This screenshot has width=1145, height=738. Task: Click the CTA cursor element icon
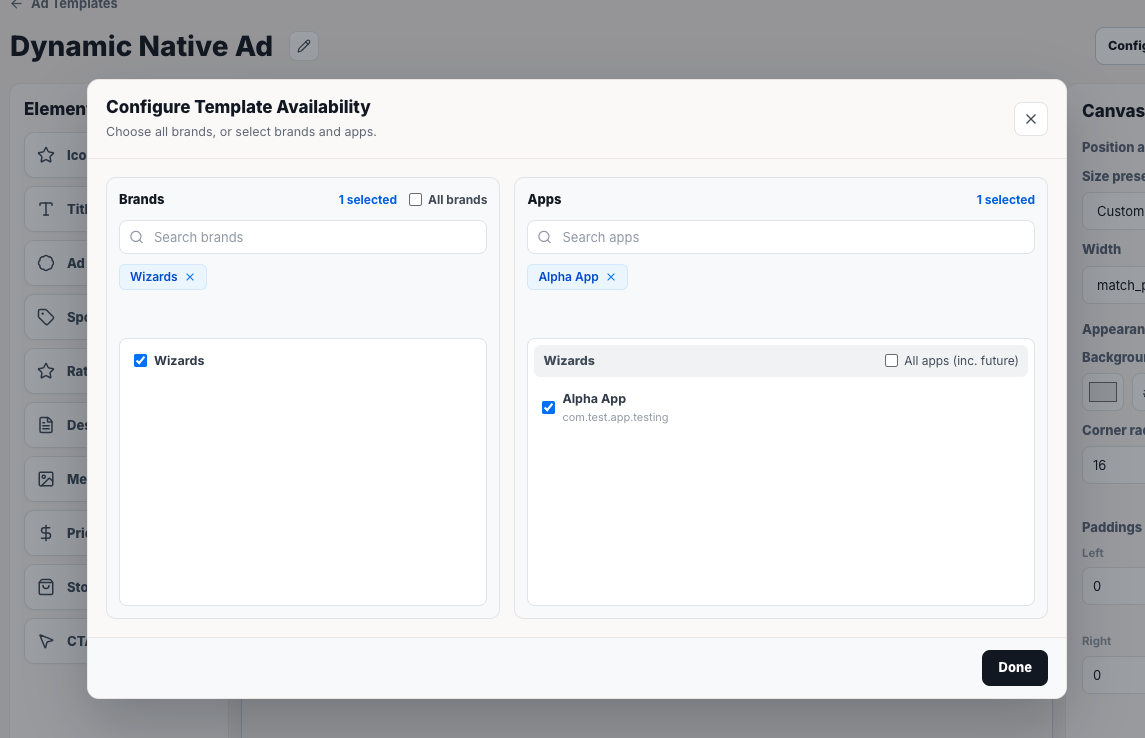[x=46, y=641]
